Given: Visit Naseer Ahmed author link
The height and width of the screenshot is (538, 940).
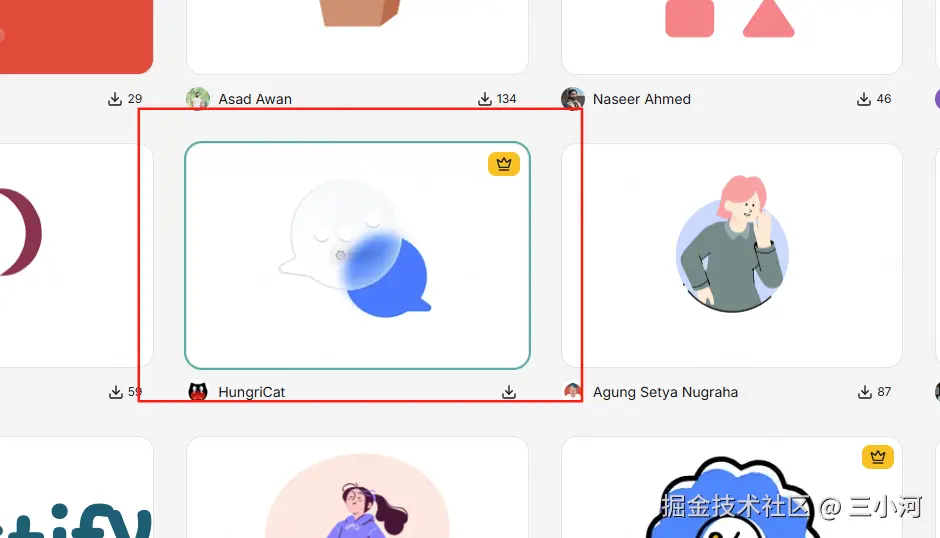Looking at the screenshot, I should [x=641, y=99].
